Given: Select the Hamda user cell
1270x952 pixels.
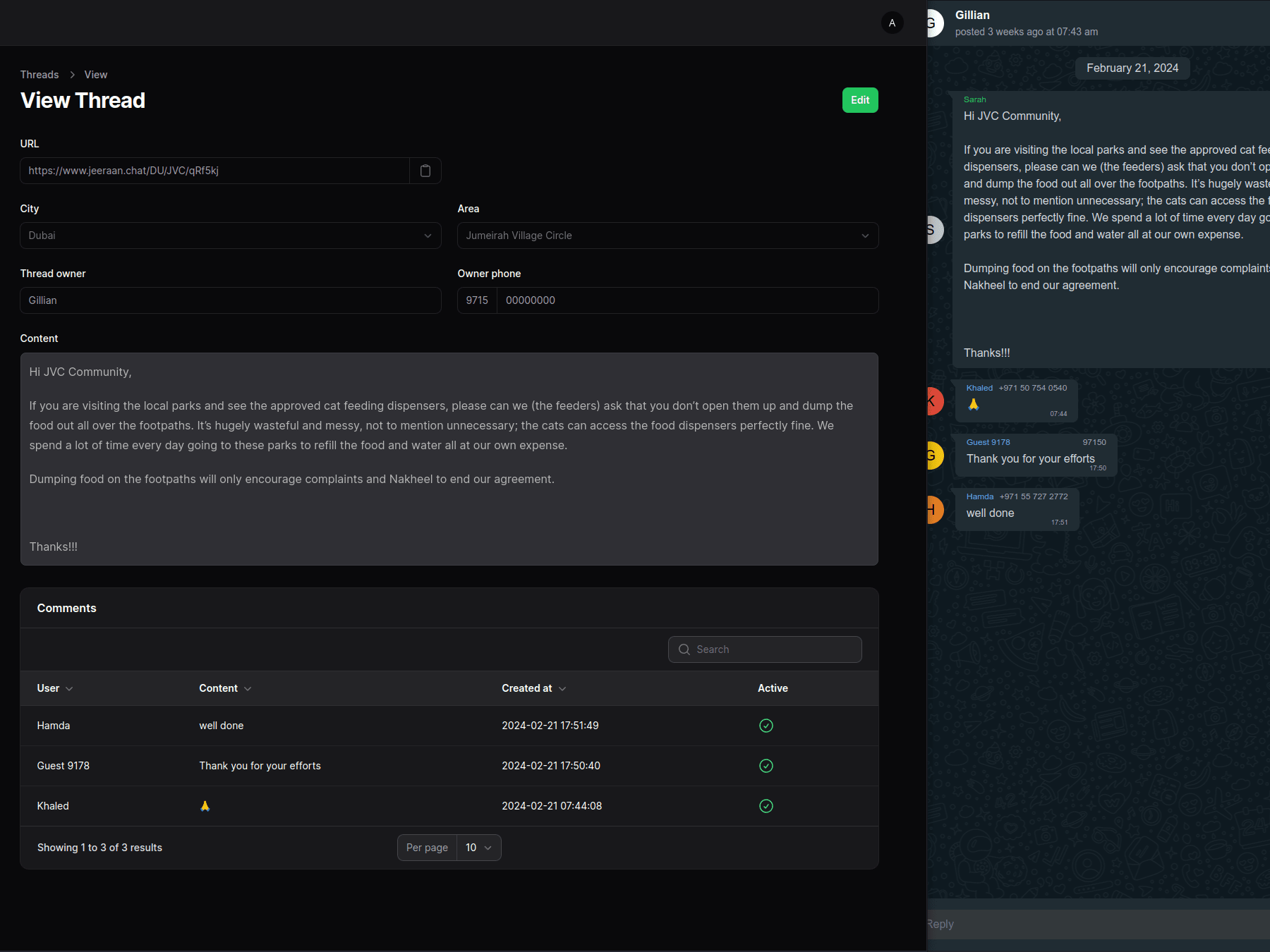Looking at the screenshot, I should (54, 726).
